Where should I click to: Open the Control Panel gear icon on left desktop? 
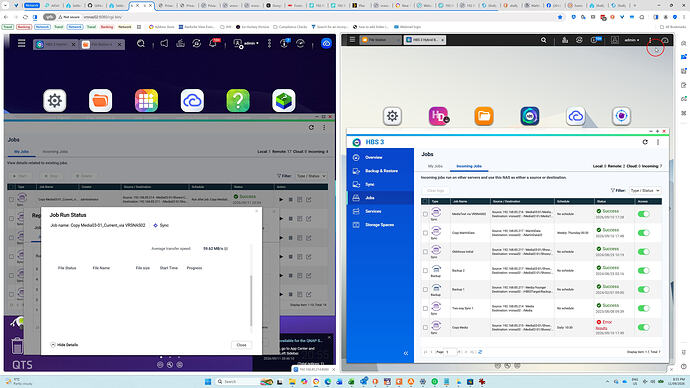click(55, 100)
